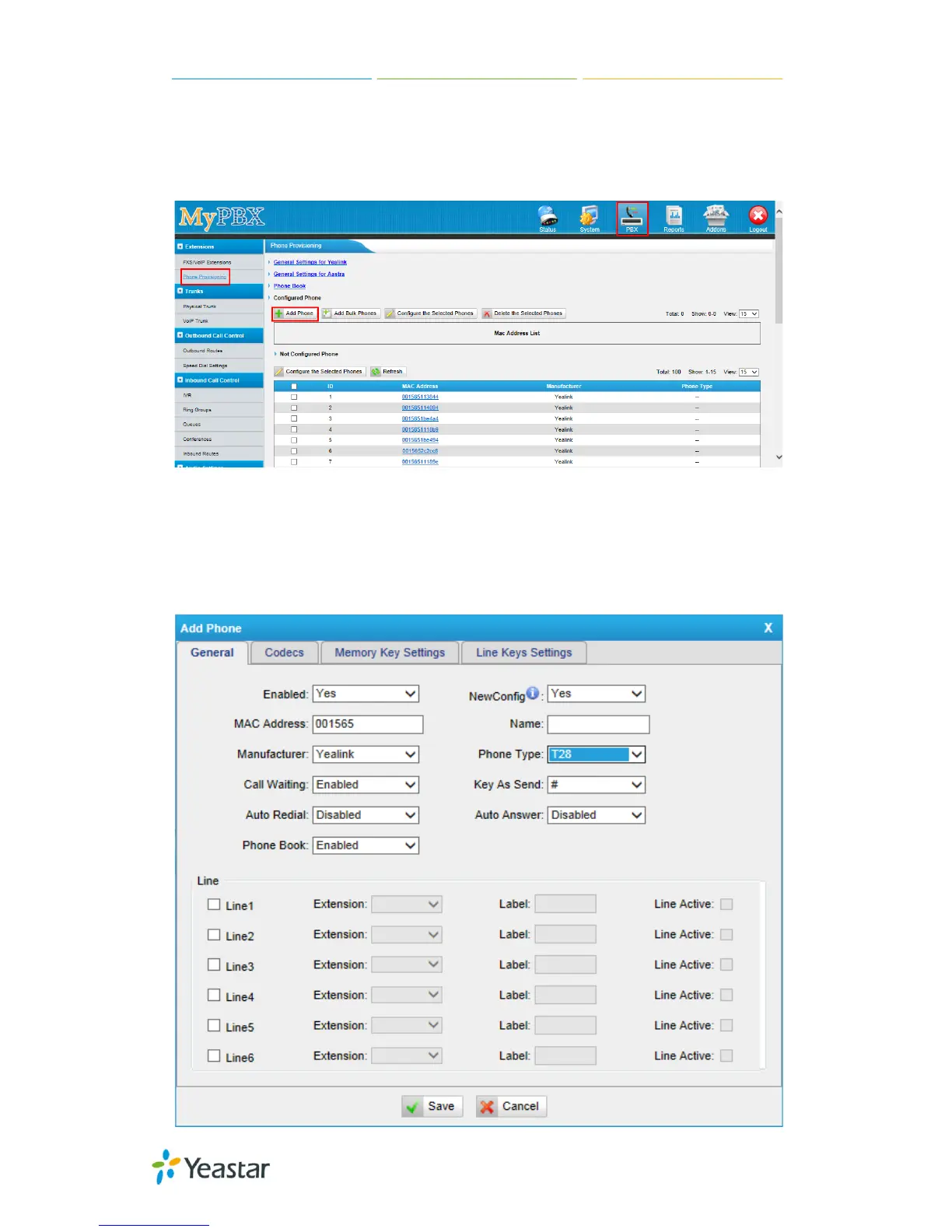
Task: Open the PBX icon in MyPBX header
Action: click(x=632, y=219)
